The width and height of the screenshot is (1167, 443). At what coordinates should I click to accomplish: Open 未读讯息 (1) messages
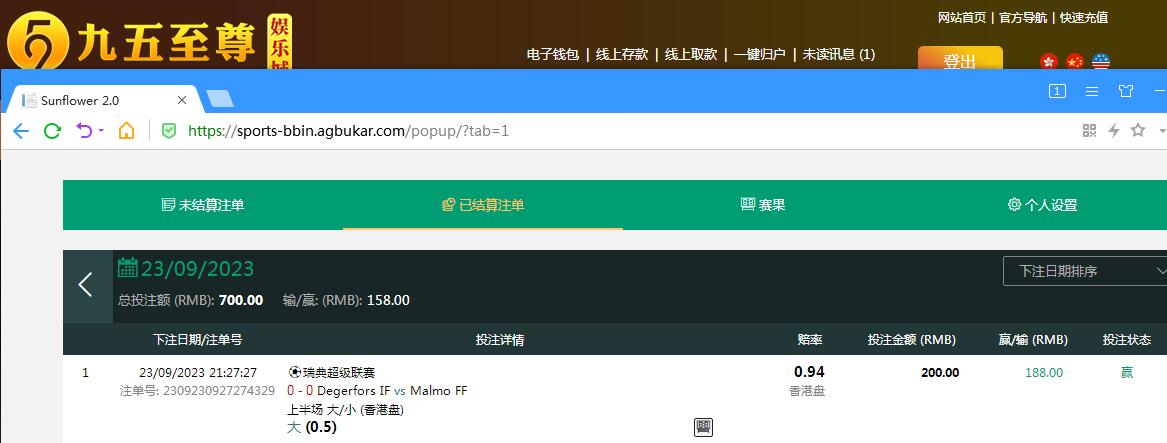839,54
